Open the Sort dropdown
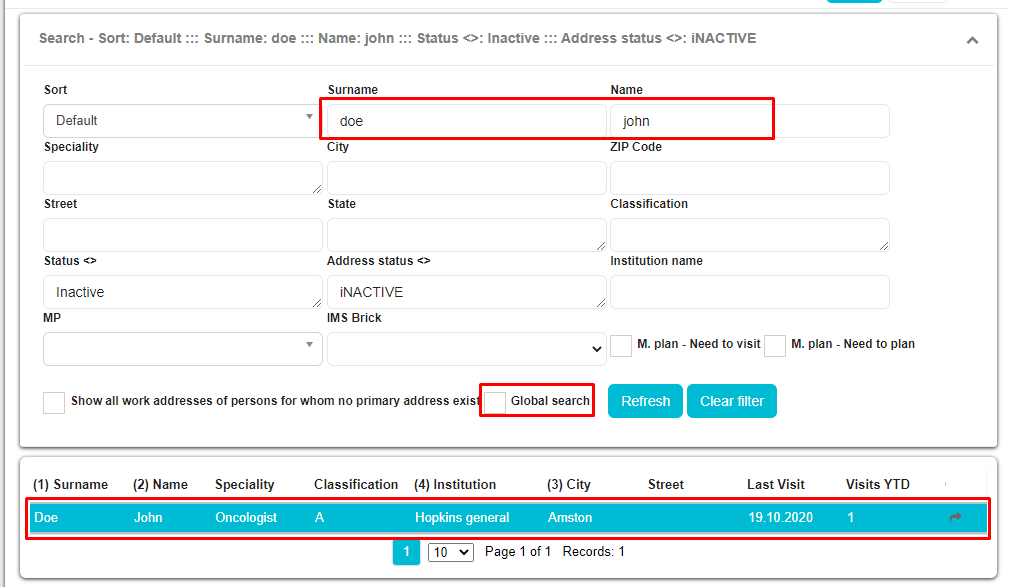This screenshot has width=1009, height=587. tap(182, 121)
